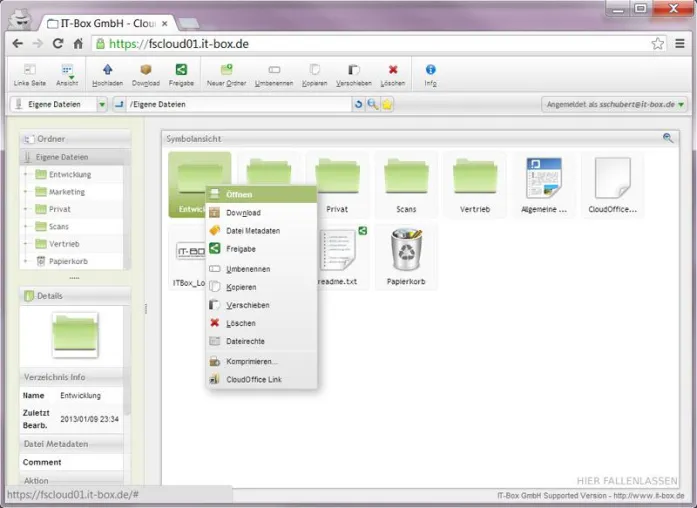This screenshot has height=508, width=697.
Task: Open the Eigene Dateien location dropdown
Action: [x=102, y=104]
